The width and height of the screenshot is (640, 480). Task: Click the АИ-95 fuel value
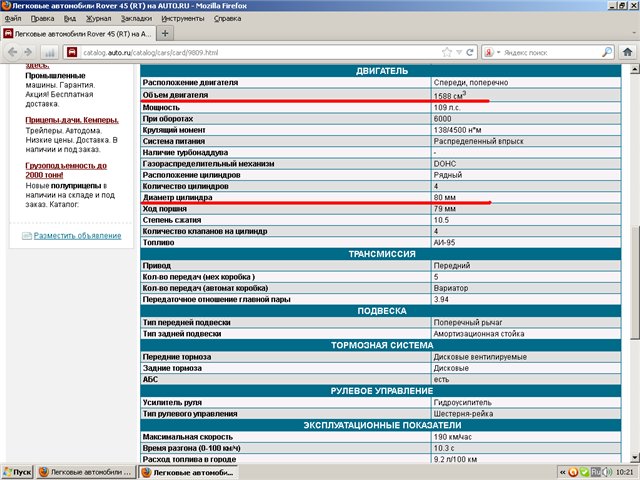coord(444,242)
